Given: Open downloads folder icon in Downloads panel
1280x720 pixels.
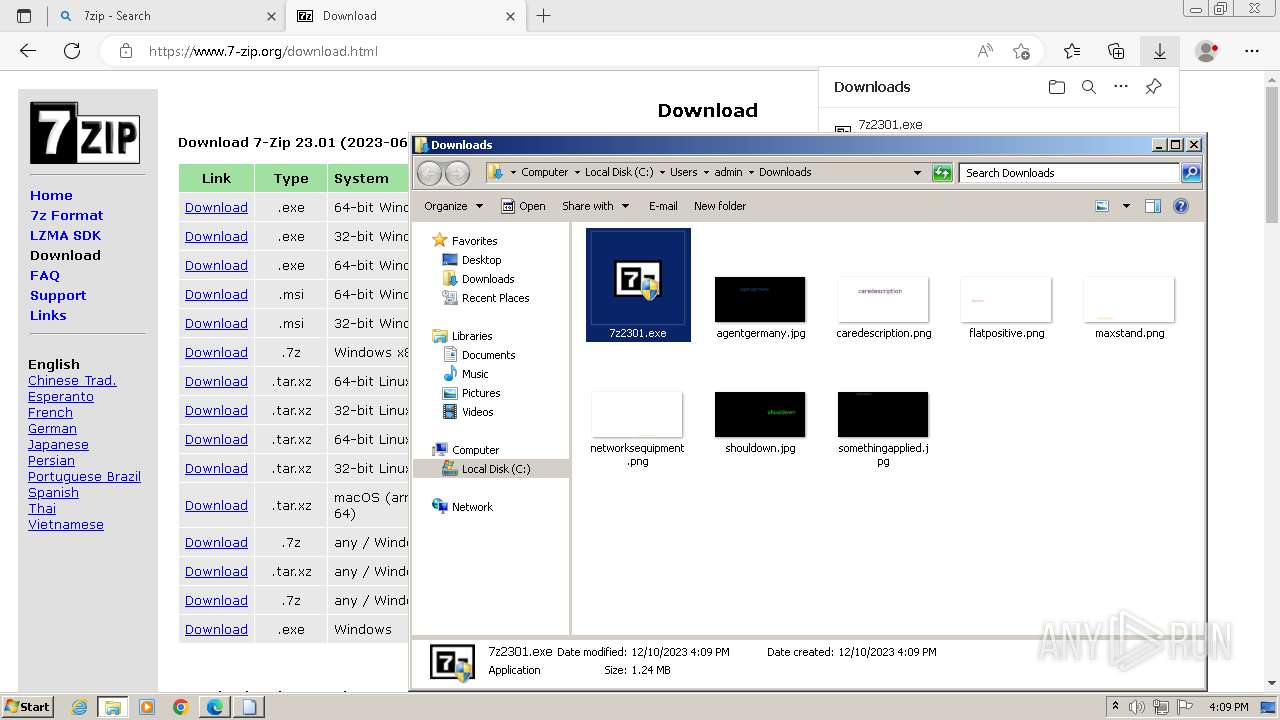Looking at the screenshot, I should point(1057,87).
